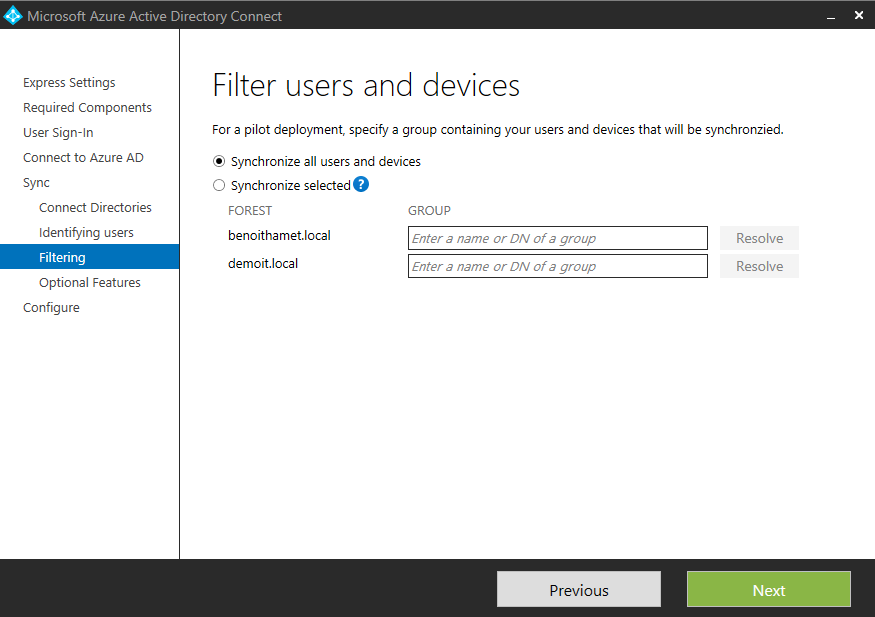Go back with the Previous button

(x=578, y=590)
